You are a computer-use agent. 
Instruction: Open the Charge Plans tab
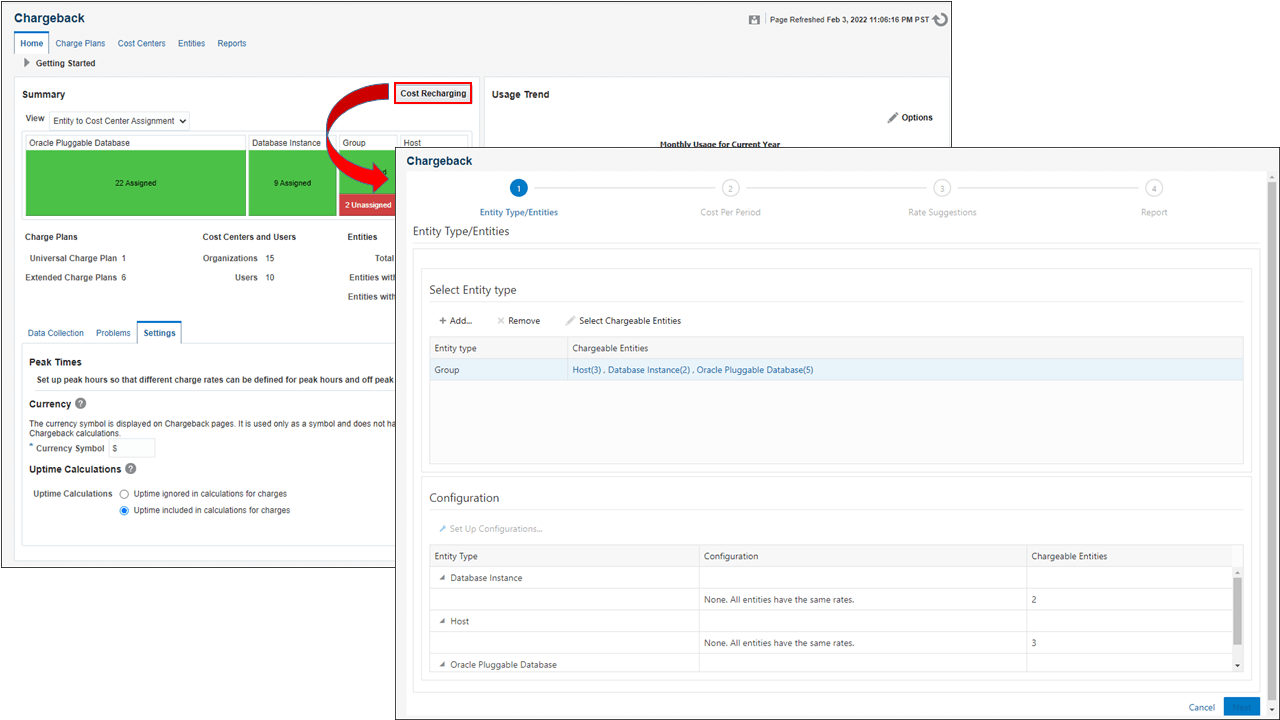click(x=80, y=43)
